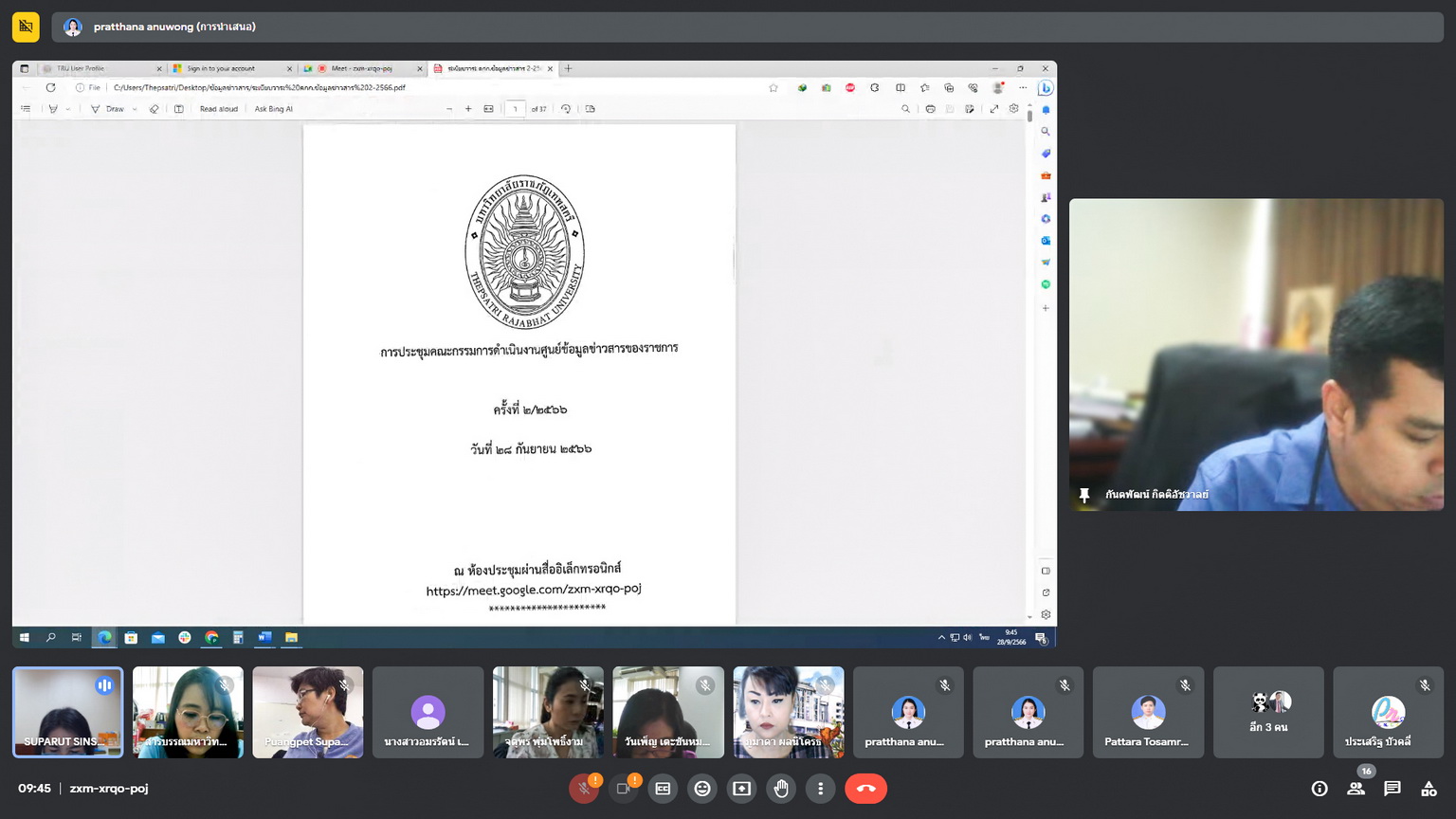Open Outlook icon in Edge sidebar

(1046, 241)
